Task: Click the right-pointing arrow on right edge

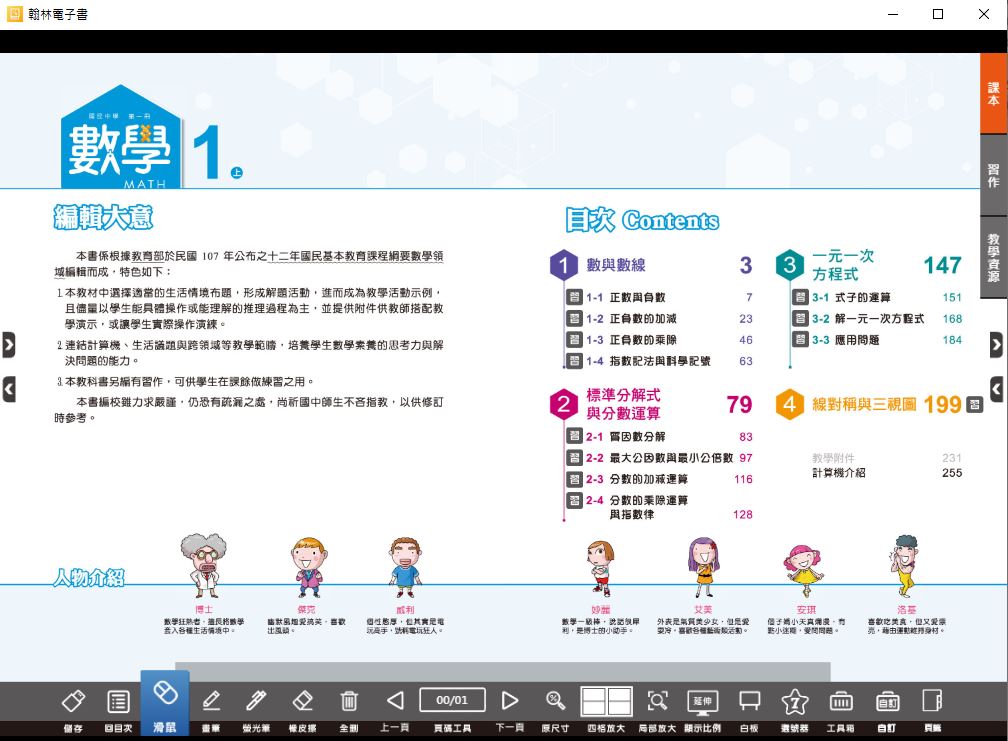Action: pos(996,345)
